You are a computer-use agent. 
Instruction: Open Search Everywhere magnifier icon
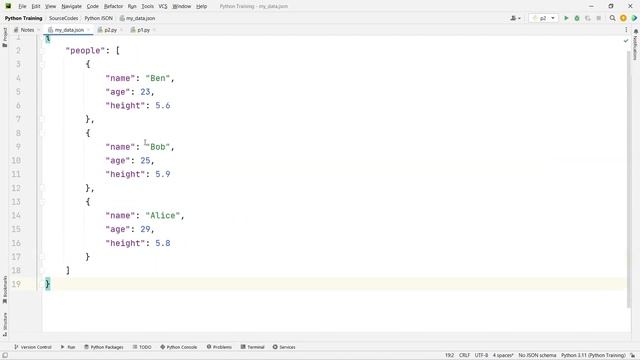click(612, 18)
